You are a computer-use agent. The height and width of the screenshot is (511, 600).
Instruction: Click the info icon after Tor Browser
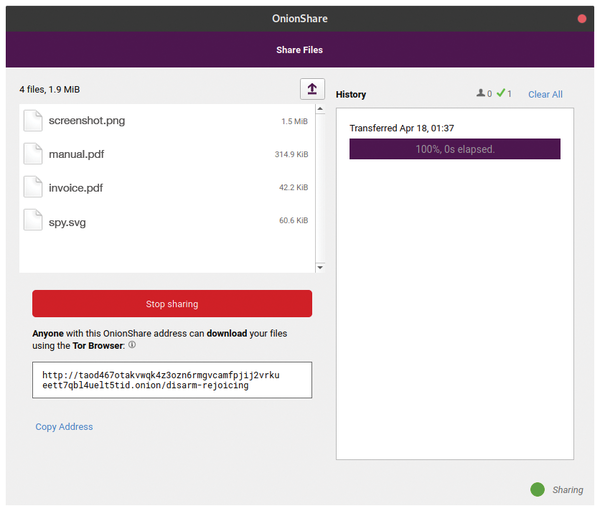(x=132, y=345)
